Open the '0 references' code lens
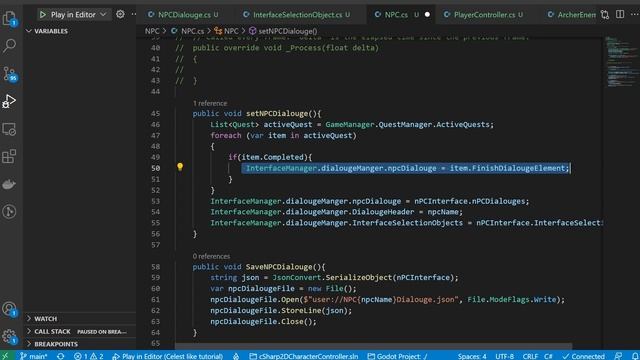 [211, 256]
